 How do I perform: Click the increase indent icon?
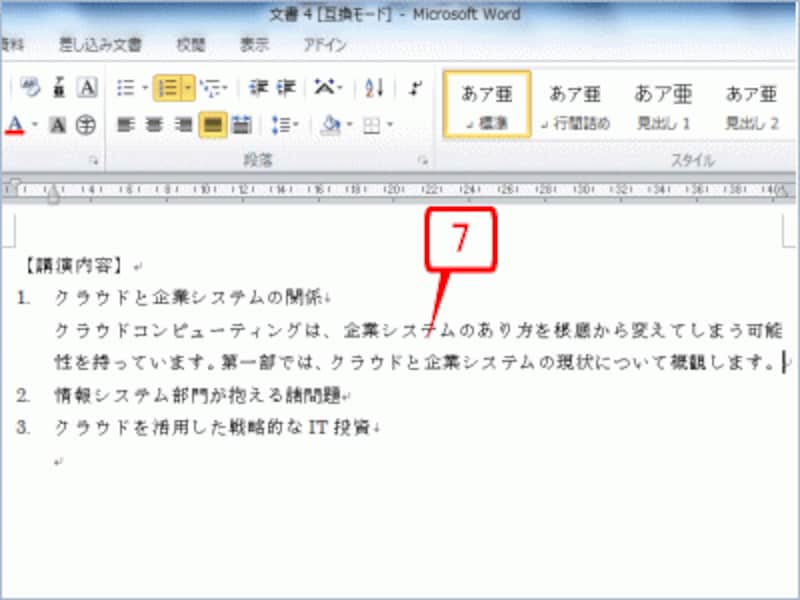[286, 88]
